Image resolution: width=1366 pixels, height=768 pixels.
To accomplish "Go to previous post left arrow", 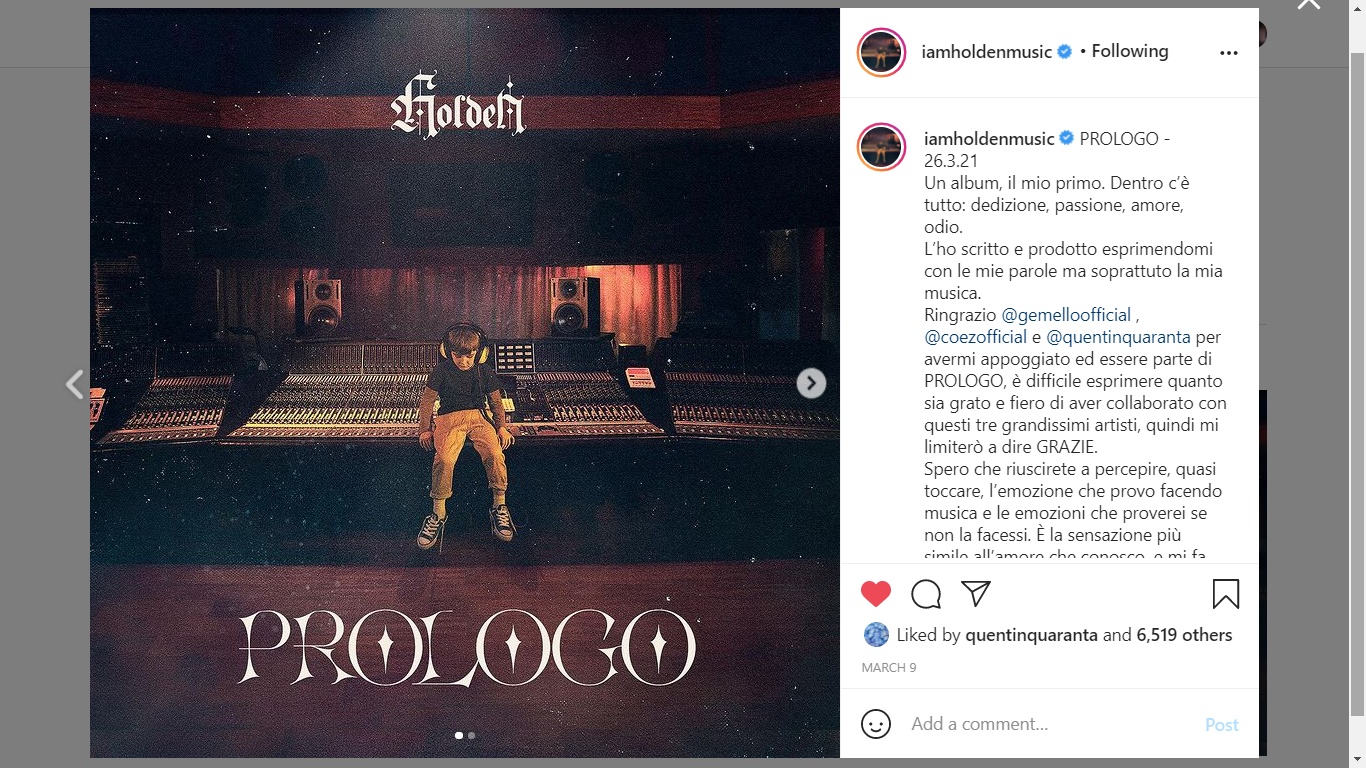I will (x=74, y=384).
